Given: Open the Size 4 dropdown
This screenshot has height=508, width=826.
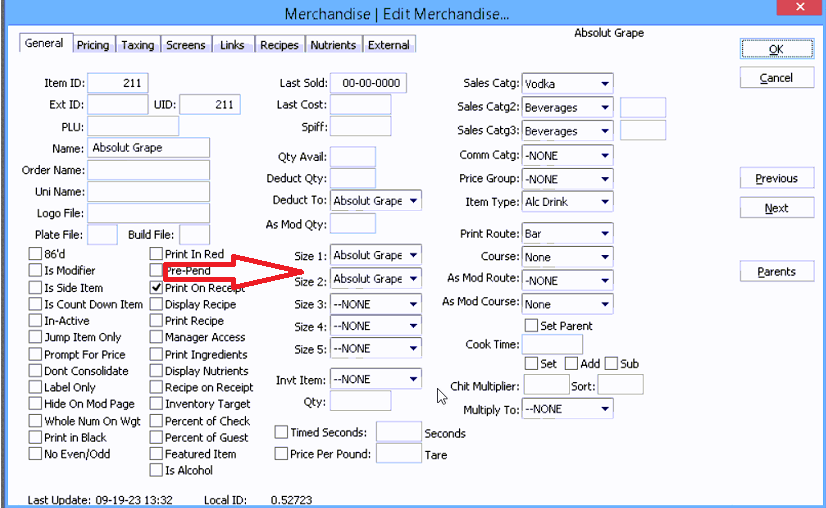Looking at the screenshot, I should 376,326.
